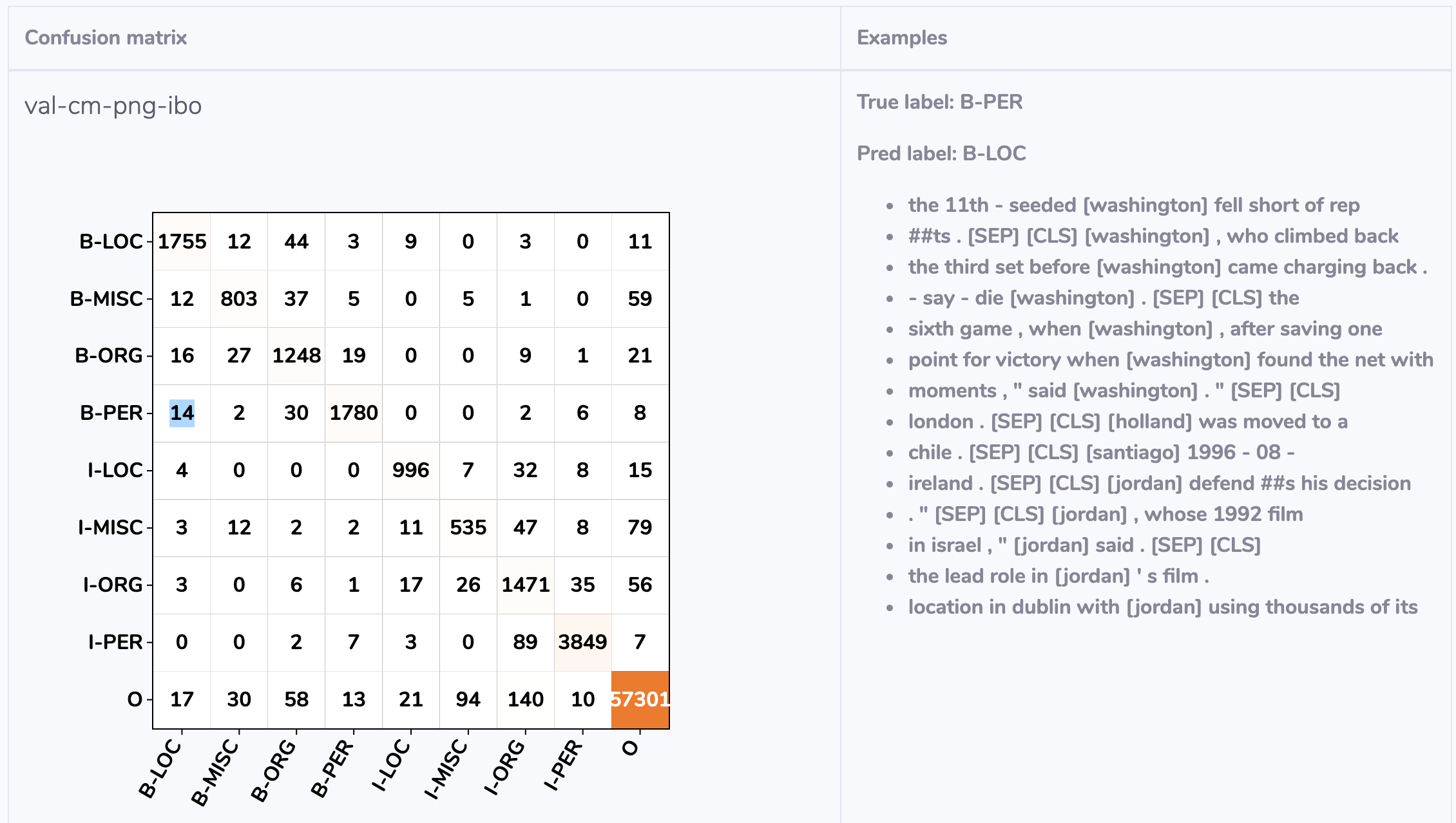Click the 1755 cell for B-LOC diagonal
This screenshot has width=1456, height=823.
point(182,241)
